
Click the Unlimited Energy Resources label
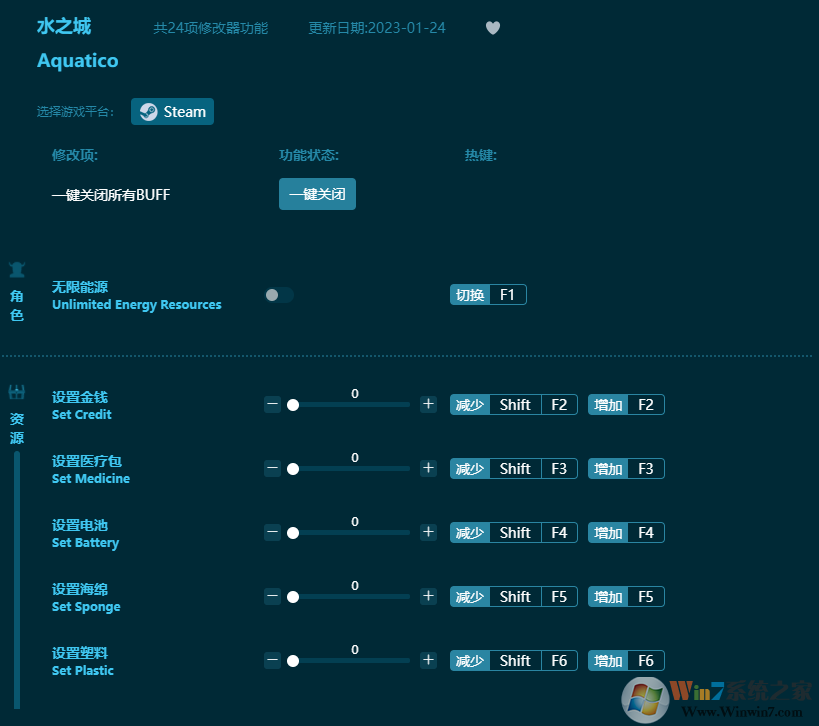pos(136,305)
